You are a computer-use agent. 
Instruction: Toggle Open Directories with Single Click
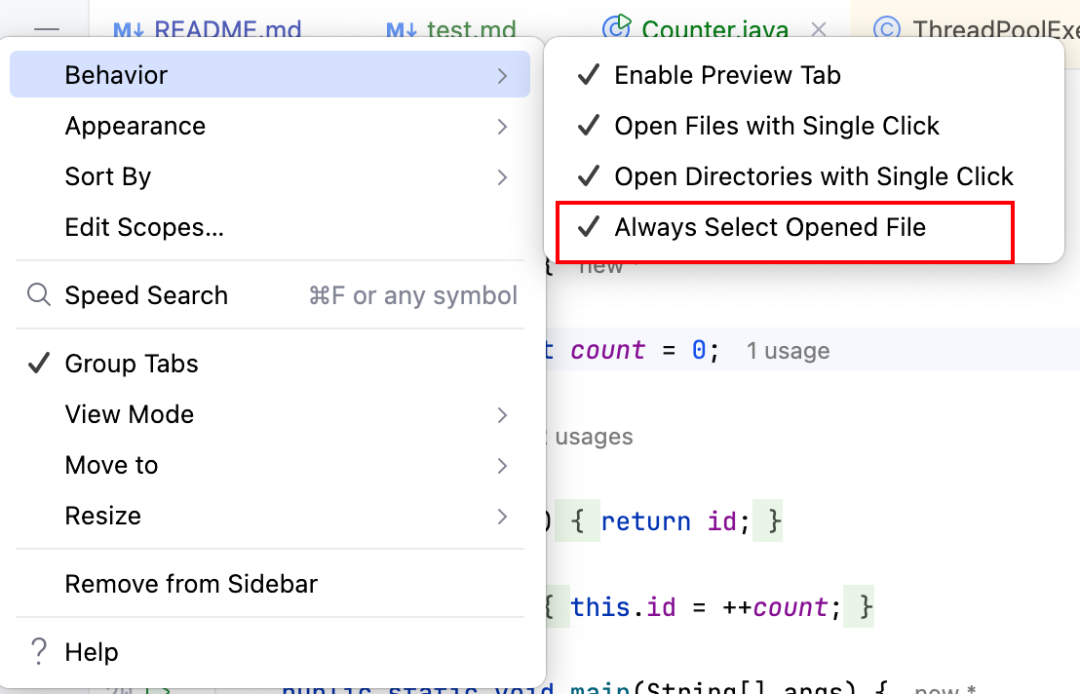point(813,177)
